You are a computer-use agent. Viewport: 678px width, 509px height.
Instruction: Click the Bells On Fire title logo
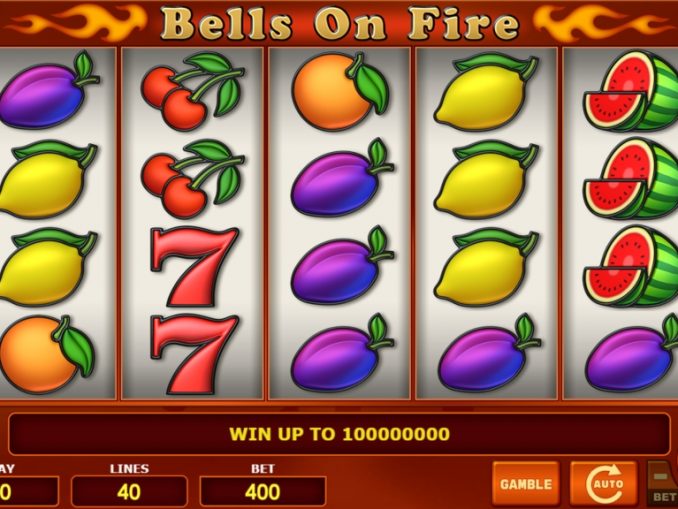[x=339, y=23]
